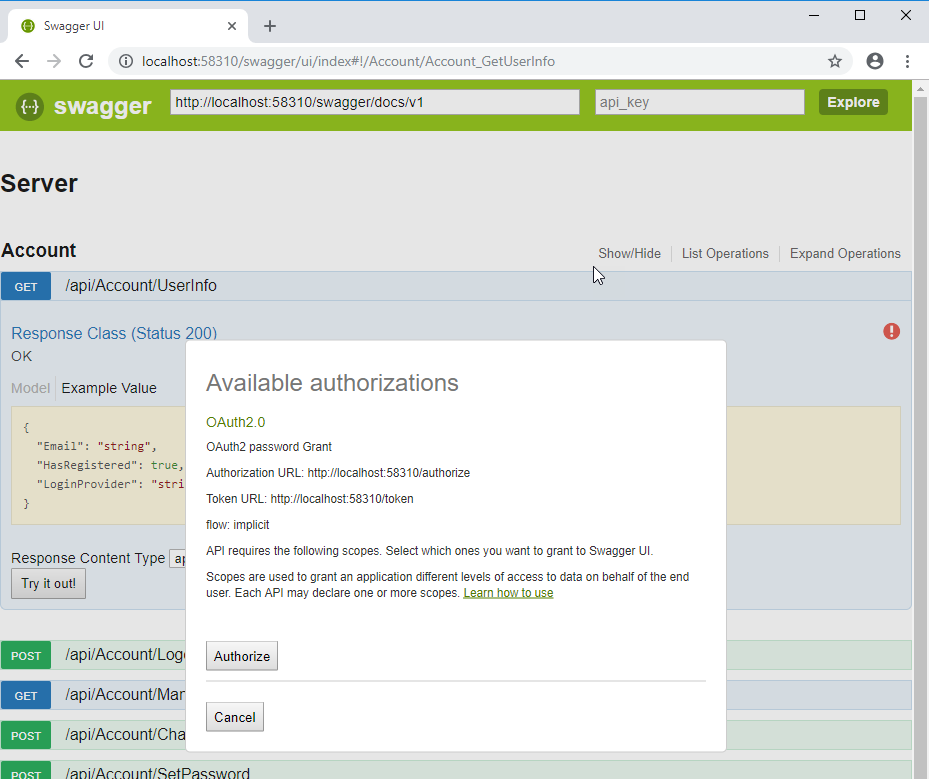Click the Show/Hide link

[629, 254]
